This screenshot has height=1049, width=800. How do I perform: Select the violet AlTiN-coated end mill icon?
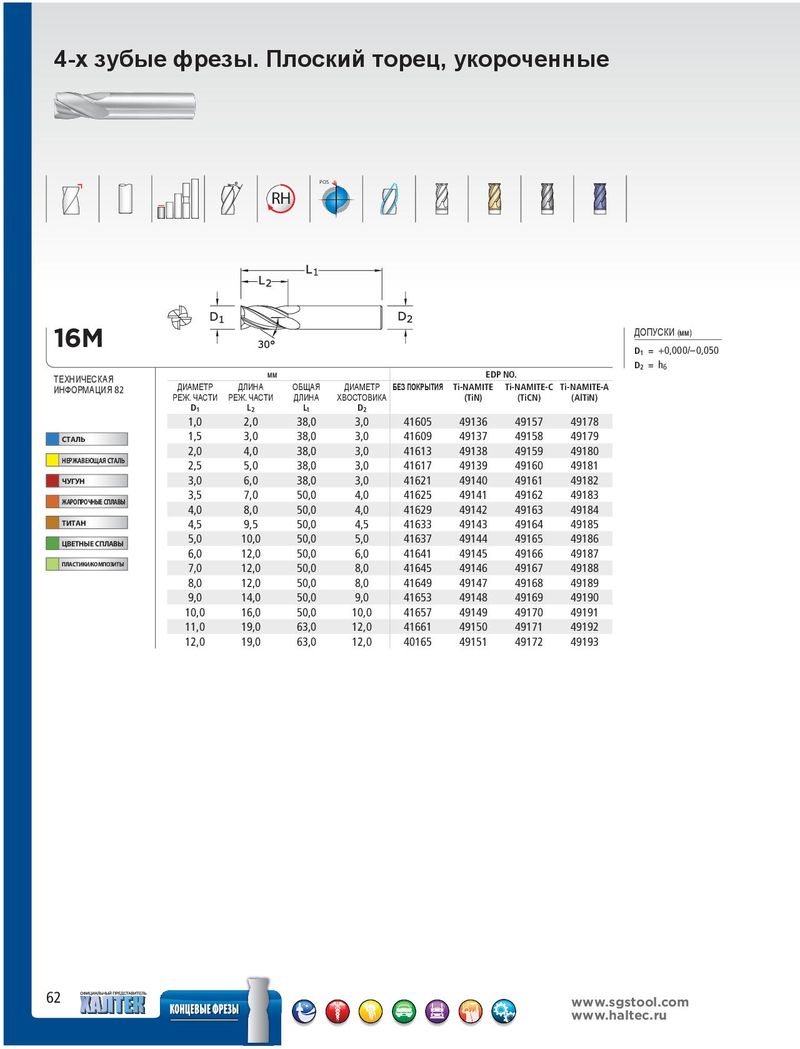pos(600,199)
